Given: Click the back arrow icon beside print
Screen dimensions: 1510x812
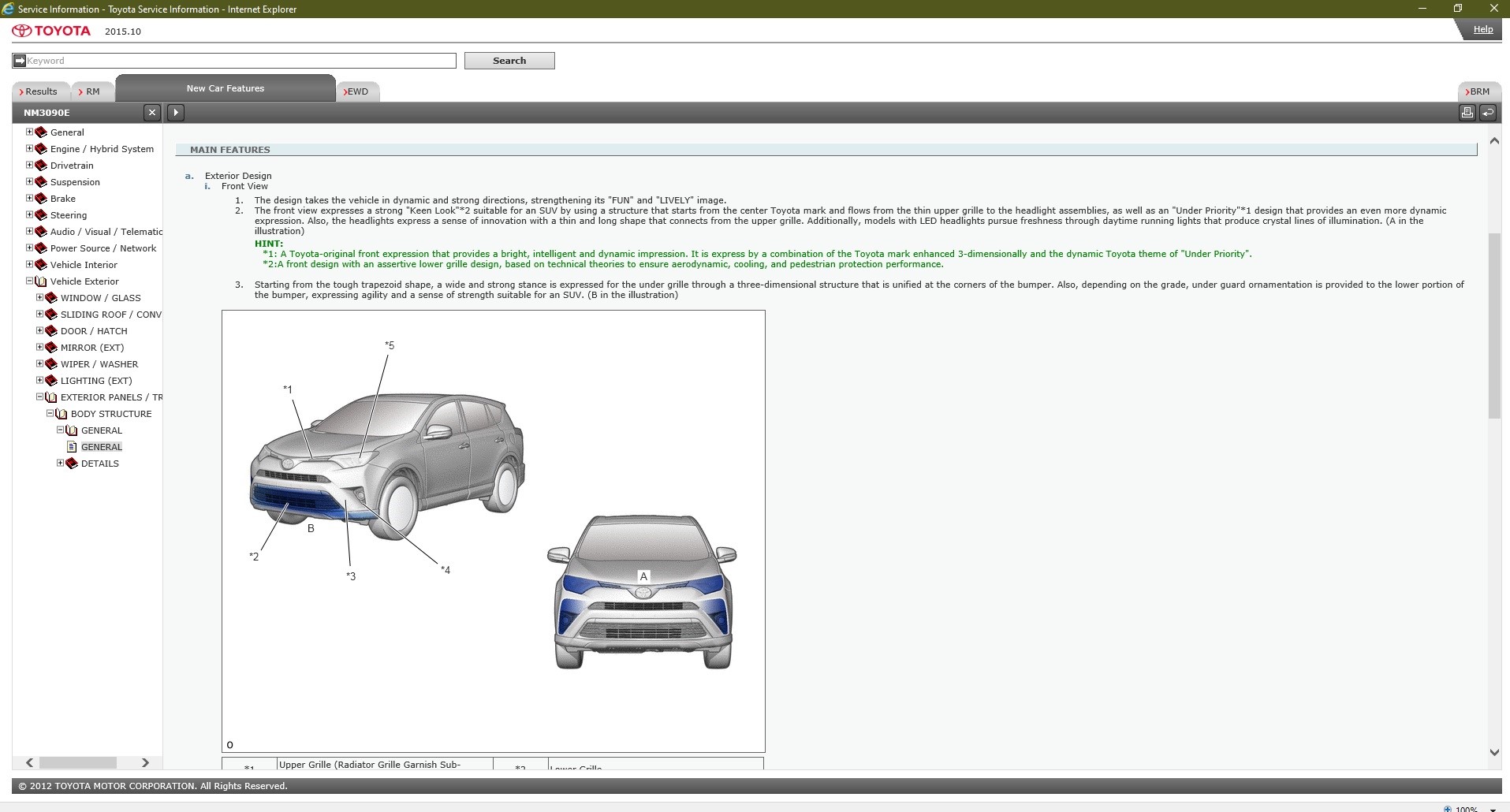Looking at the screenshot, I should coord(1488,113).
